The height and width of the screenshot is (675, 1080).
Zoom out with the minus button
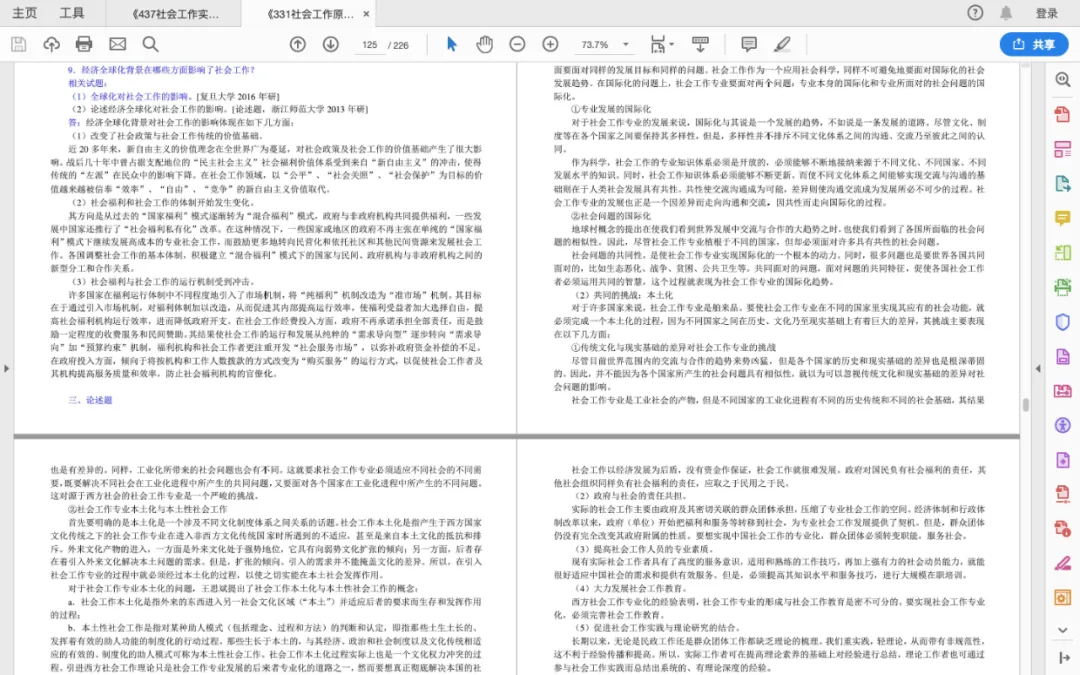coord(517,45)
